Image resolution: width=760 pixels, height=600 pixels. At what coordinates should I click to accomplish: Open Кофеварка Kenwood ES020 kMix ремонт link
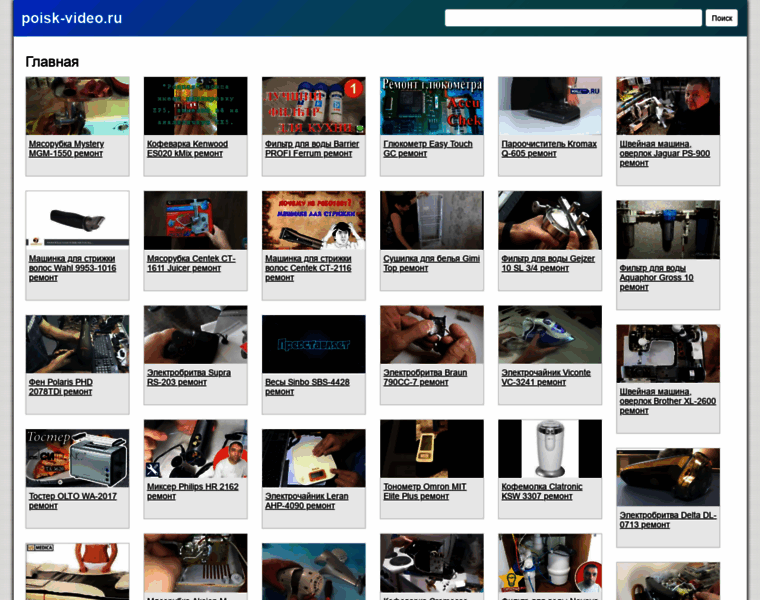click(187, 149)
